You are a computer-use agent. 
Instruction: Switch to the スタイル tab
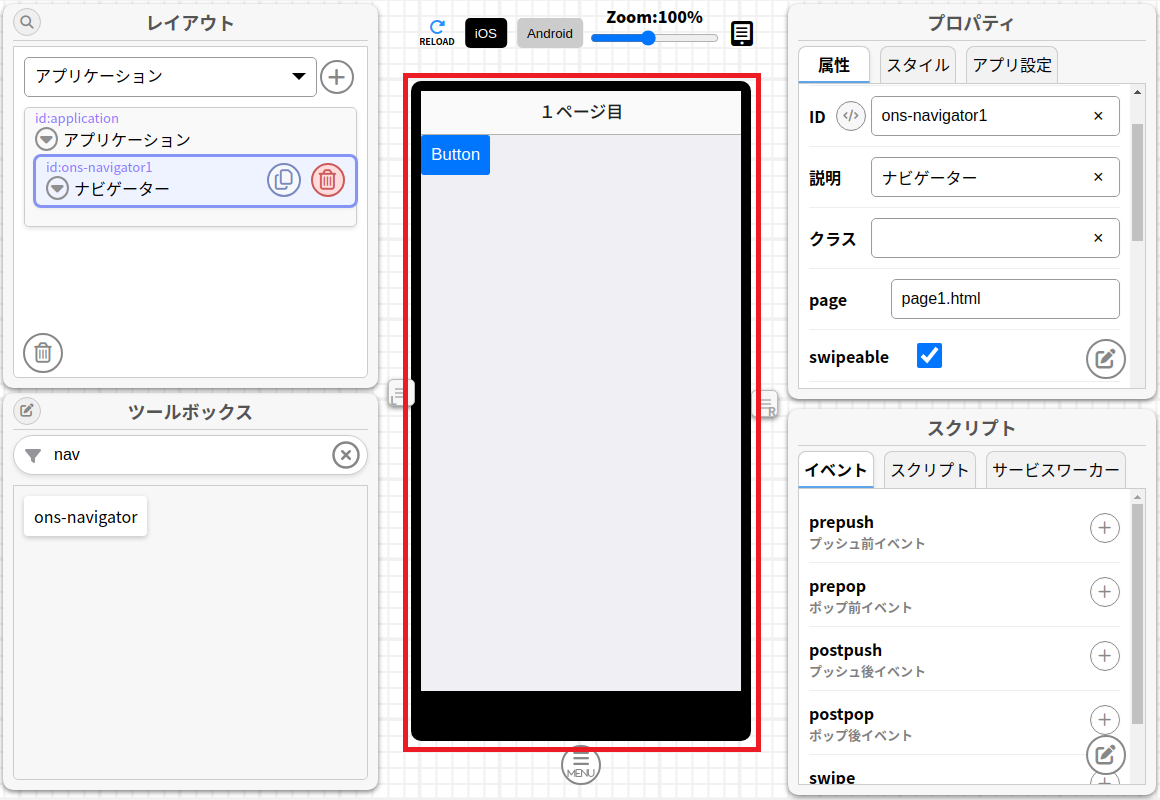tap(916, 64)
